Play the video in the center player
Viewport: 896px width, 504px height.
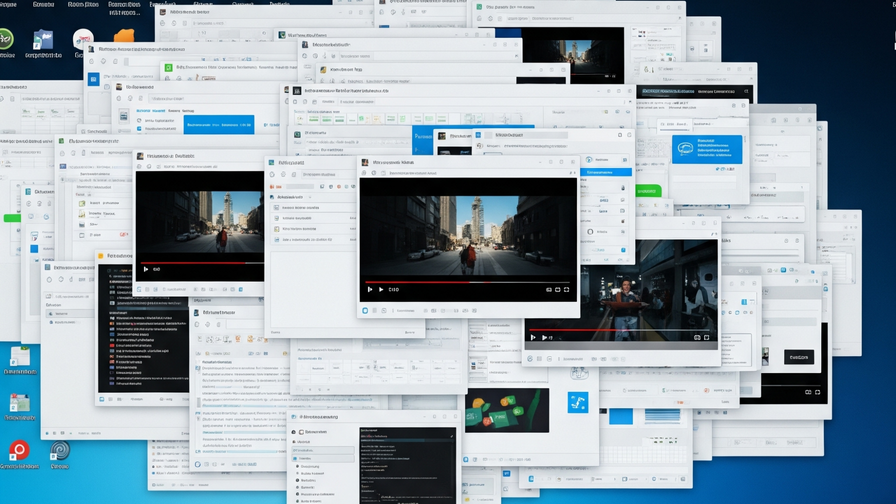pos(370,290)
